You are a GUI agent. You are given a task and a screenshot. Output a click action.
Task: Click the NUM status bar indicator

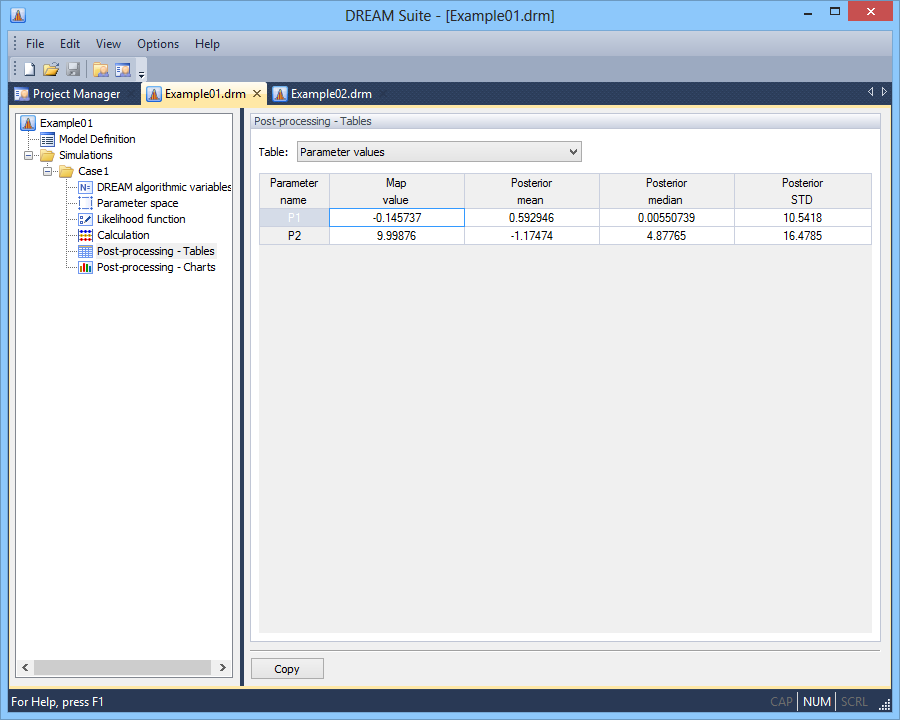(x=817, y=702)
